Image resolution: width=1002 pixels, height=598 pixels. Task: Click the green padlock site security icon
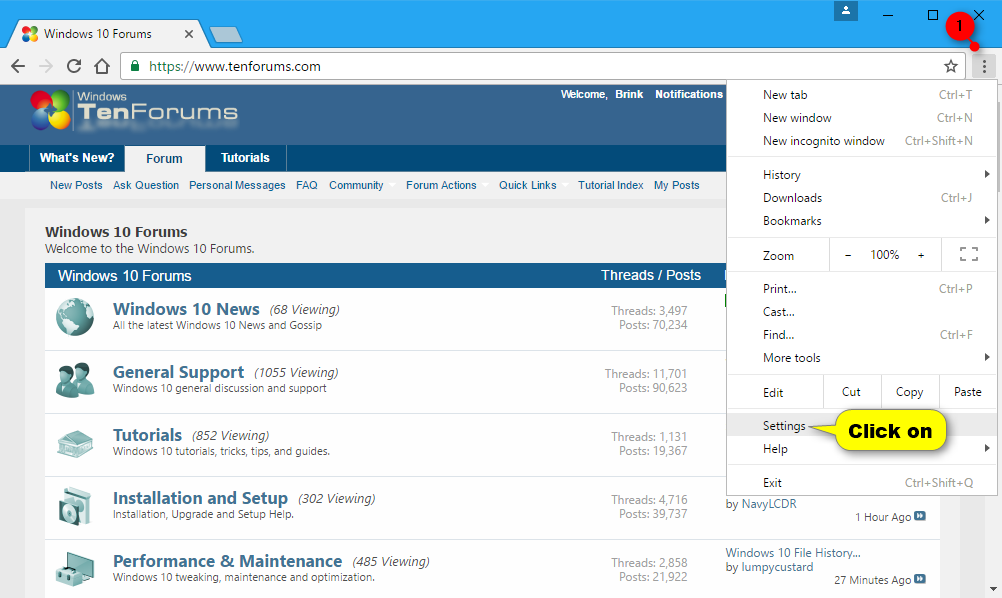click(135, 66)
